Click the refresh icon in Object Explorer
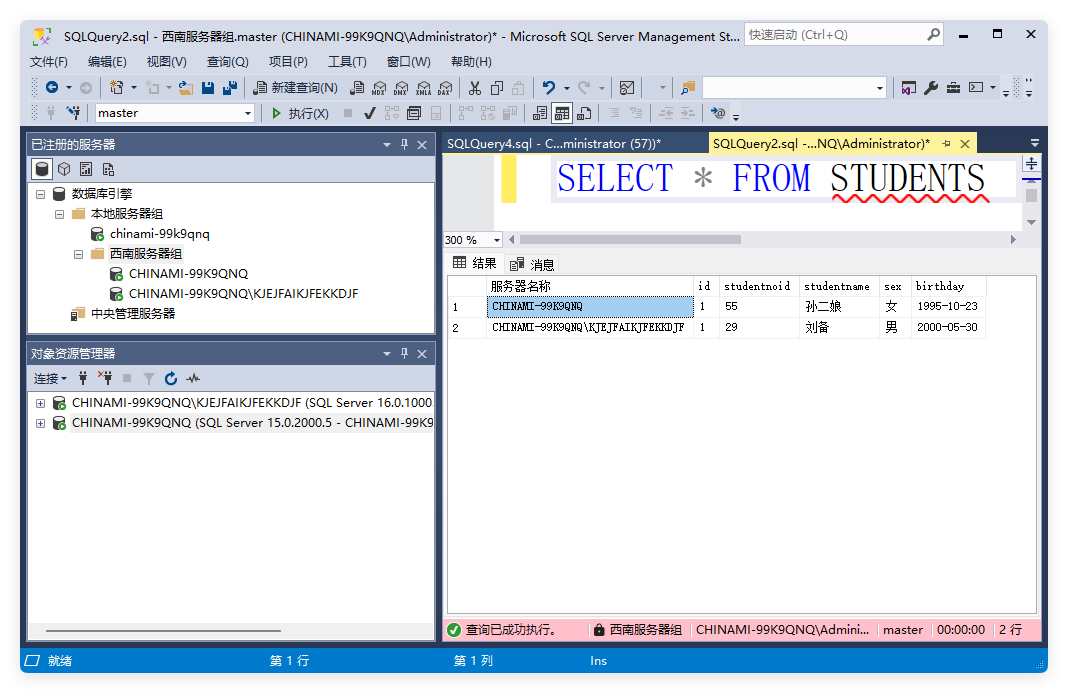The height and width of the screenshot is (693, 1068). tap(171, 378)
